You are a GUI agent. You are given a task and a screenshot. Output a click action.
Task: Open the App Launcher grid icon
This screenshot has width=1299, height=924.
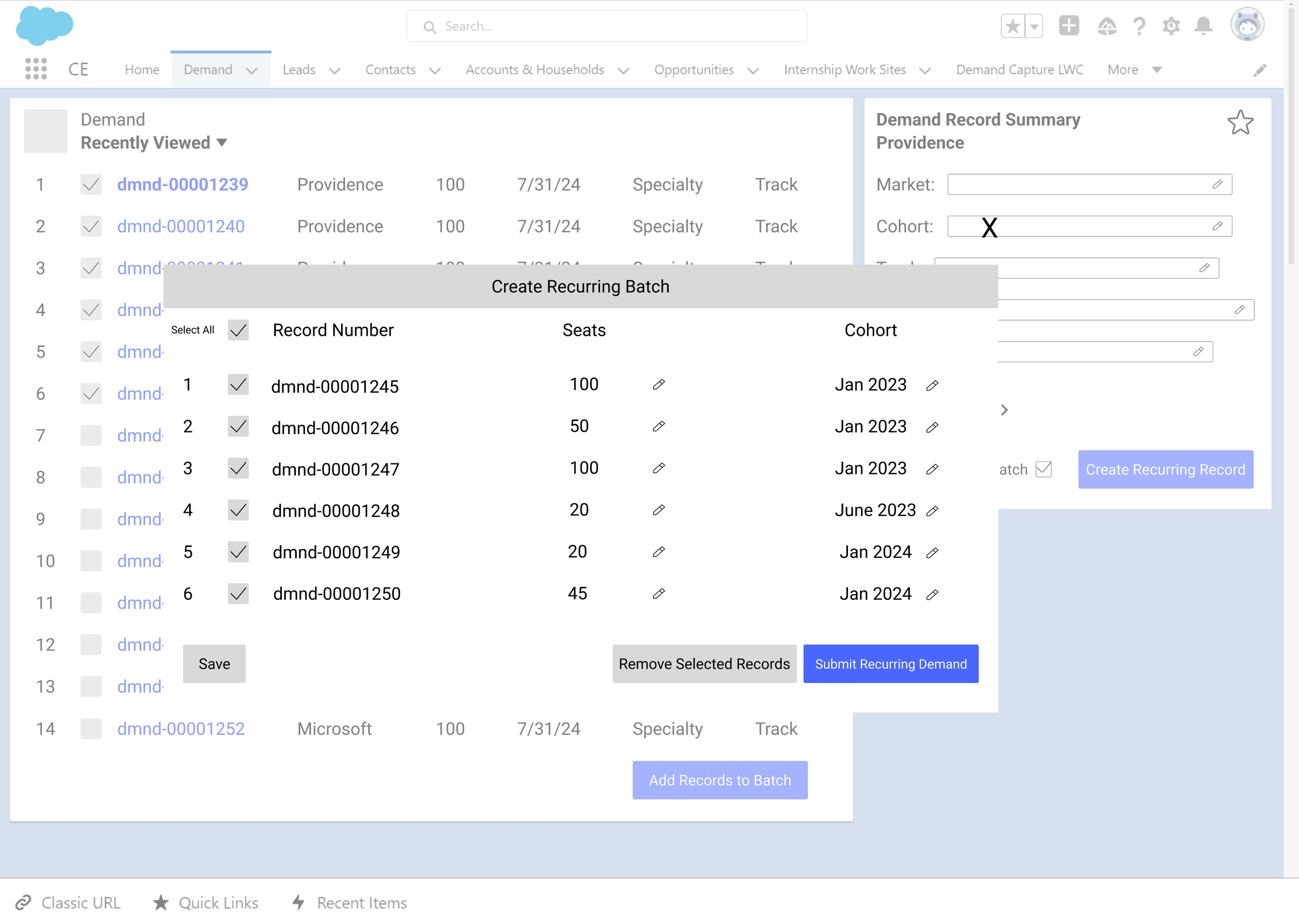[x=36, y=70]
